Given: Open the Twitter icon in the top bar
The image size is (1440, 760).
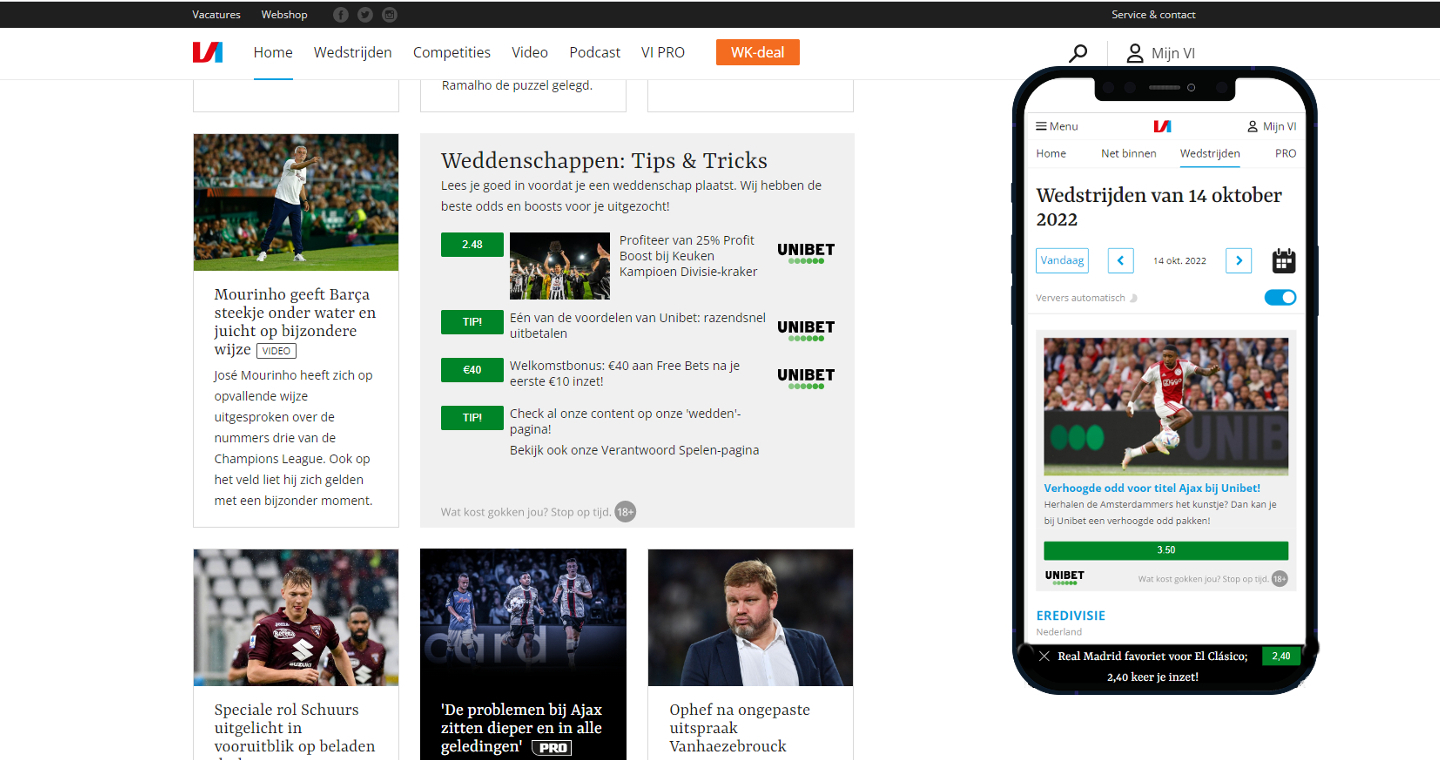Looking at the screenshot, I should 365,14.
